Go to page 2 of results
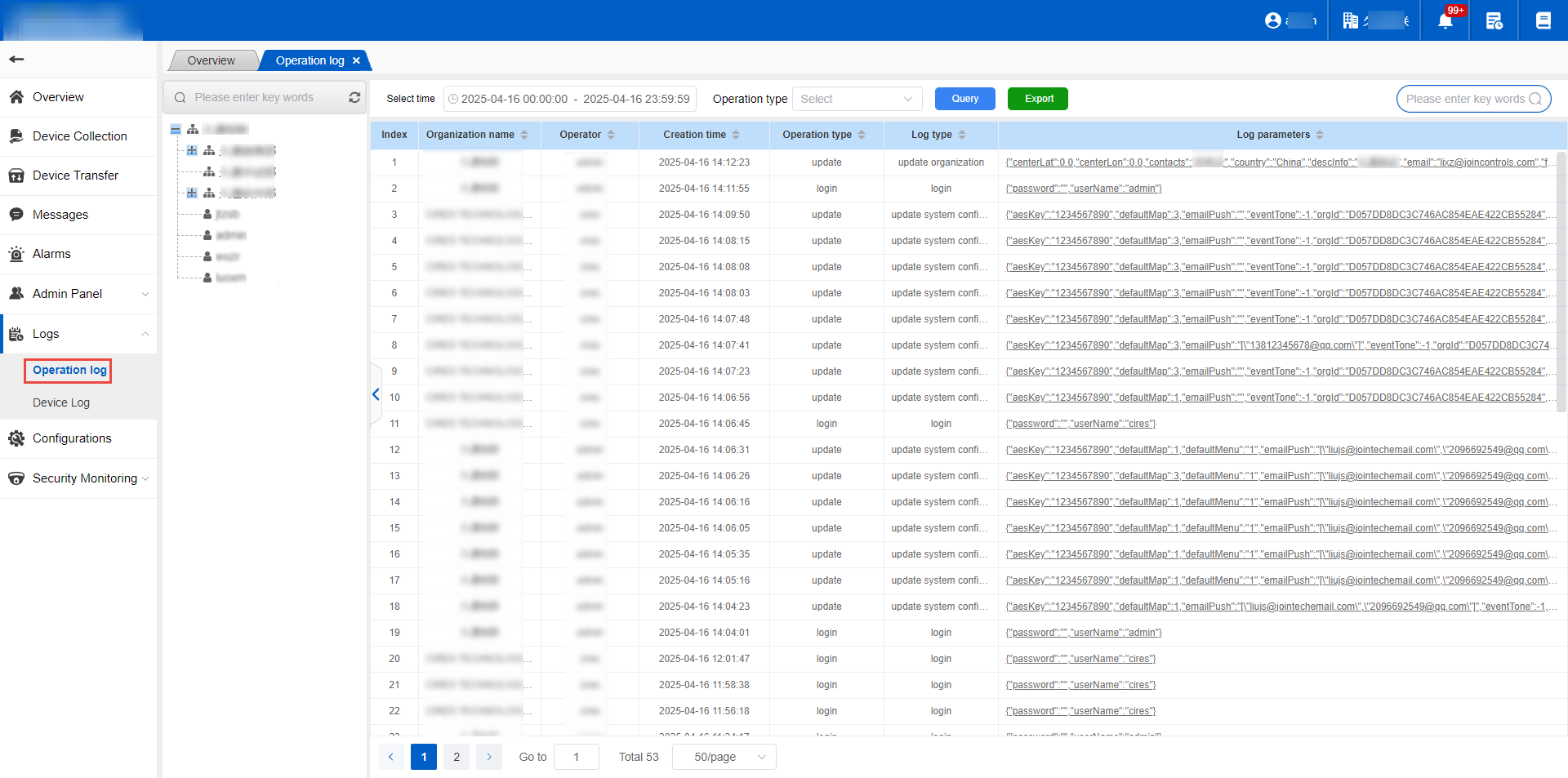 click(x=457, y=757)
